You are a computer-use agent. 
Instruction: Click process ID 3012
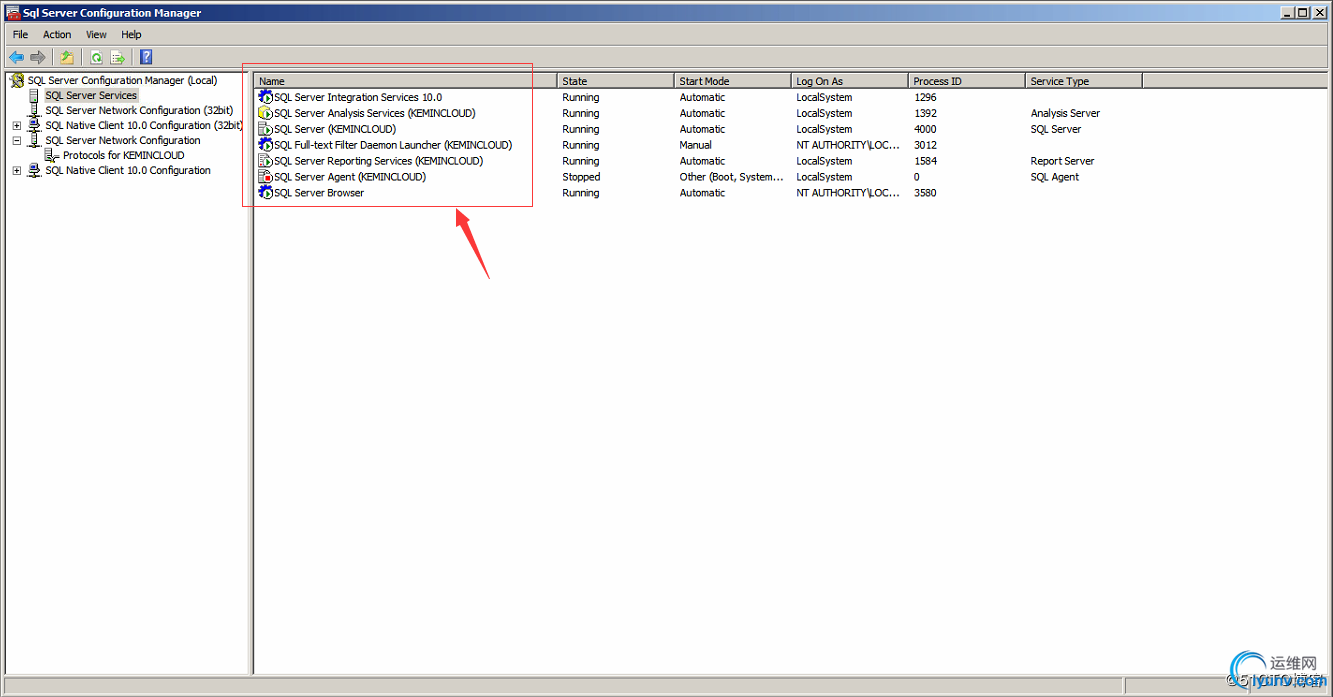(x=925, y=145)
